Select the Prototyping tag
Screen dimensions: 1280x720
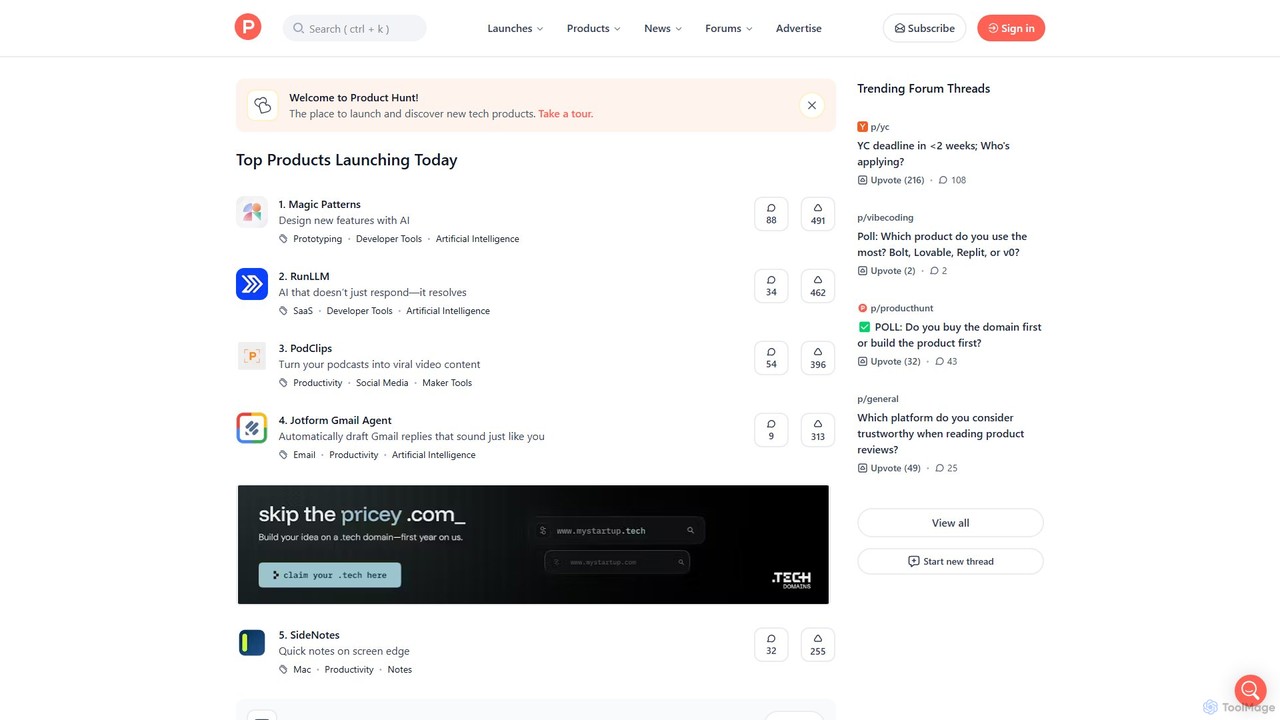317,239
